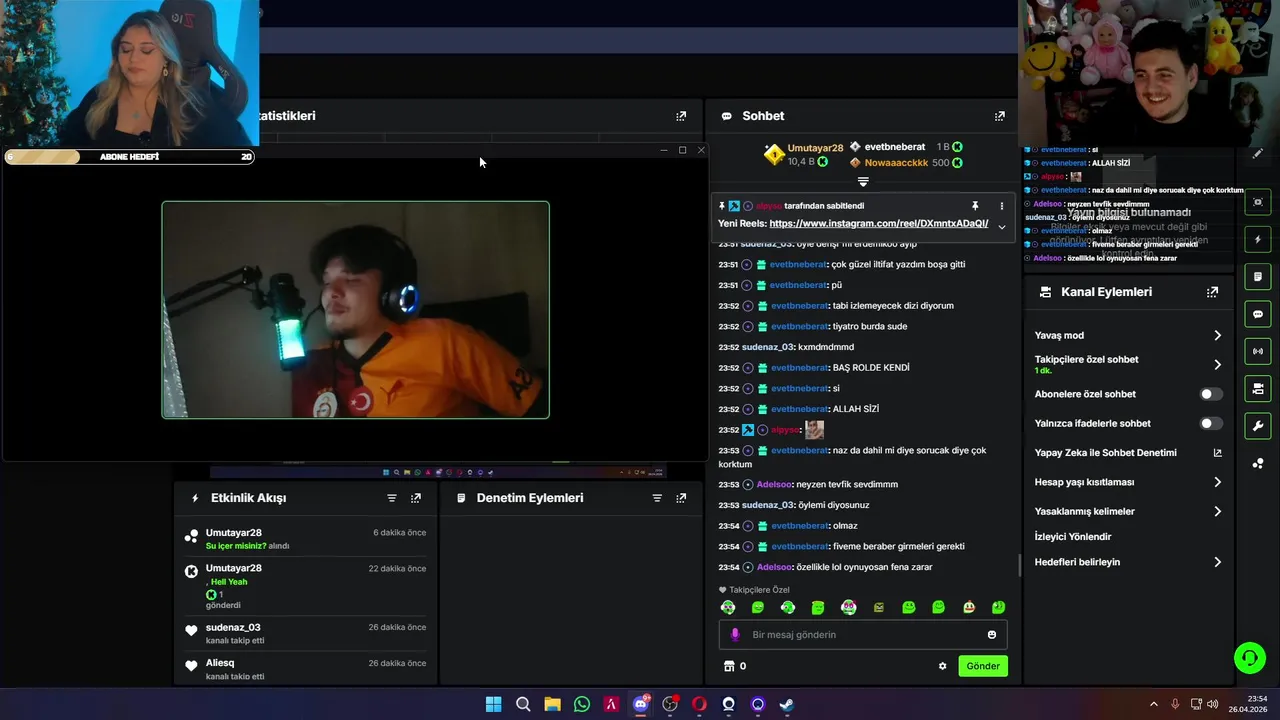Pop out the Denetim Eylemleri panel
The width and height of the screenshot is (1280, 720).
pyautogui.click(x=681, y=498)
